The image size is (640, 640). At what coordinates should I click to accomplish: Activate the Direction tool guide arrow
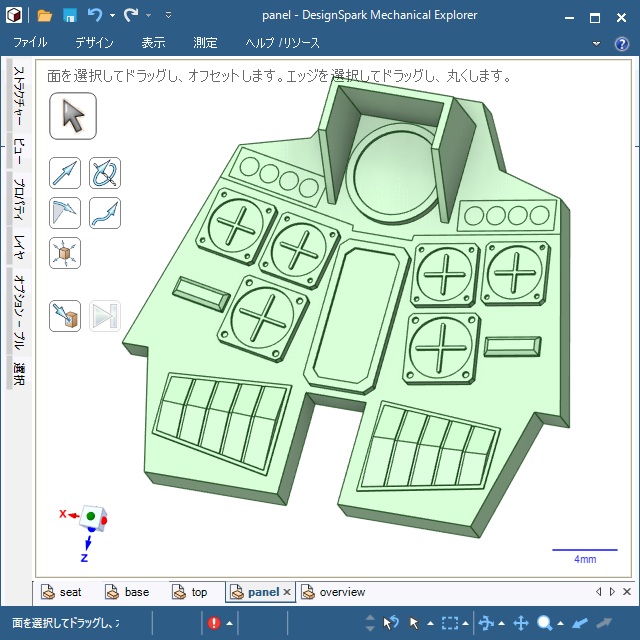pos(65,173)
